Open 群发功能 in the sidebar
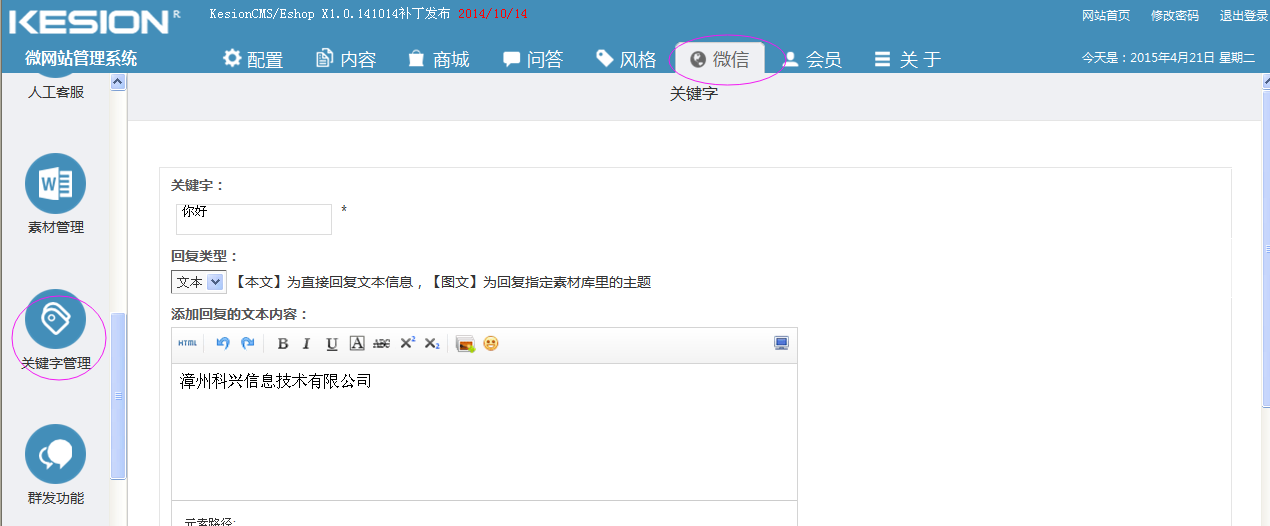The height and width of the screenshot is (526, 1270). pos(56,465)
